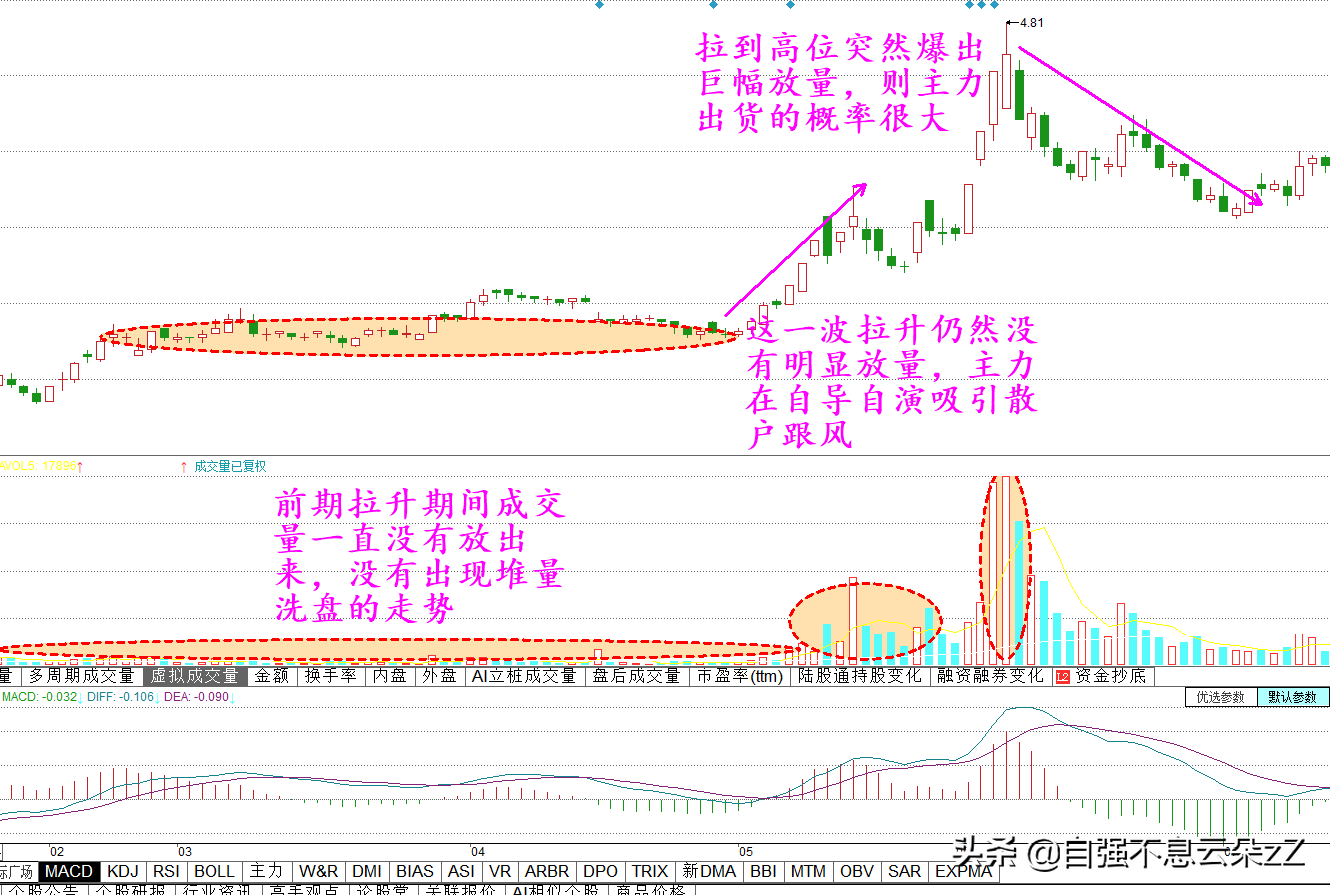The image size is (1330, 895).
Task: Switch to the 融资融券变化 tab
Action: 990,676
